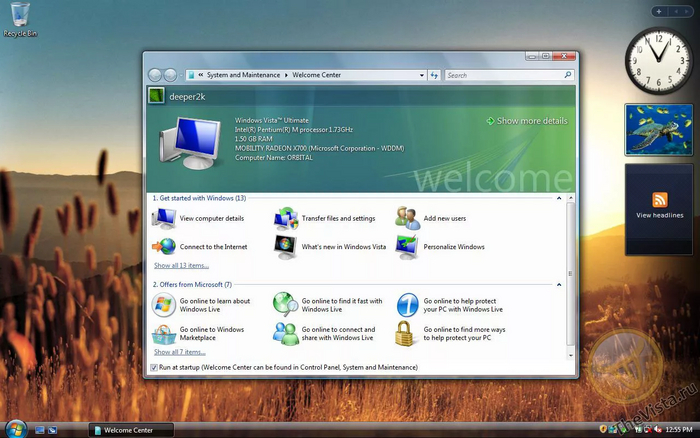This screenshot has height=438, width=700.
Task: Click the connect and share with Windows Live icon
Action: [x=286, y=334]
